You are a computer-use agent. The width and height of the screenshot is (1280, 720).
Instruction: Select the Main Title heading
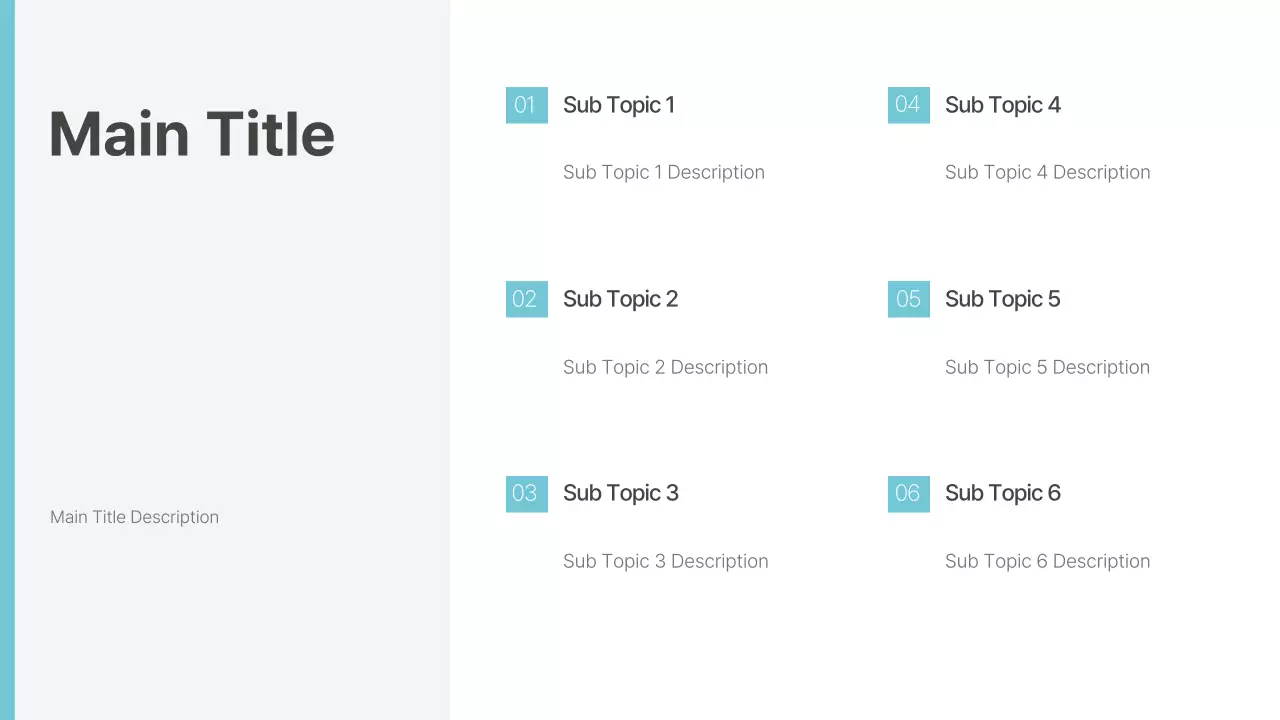click(x=192, y=134)
